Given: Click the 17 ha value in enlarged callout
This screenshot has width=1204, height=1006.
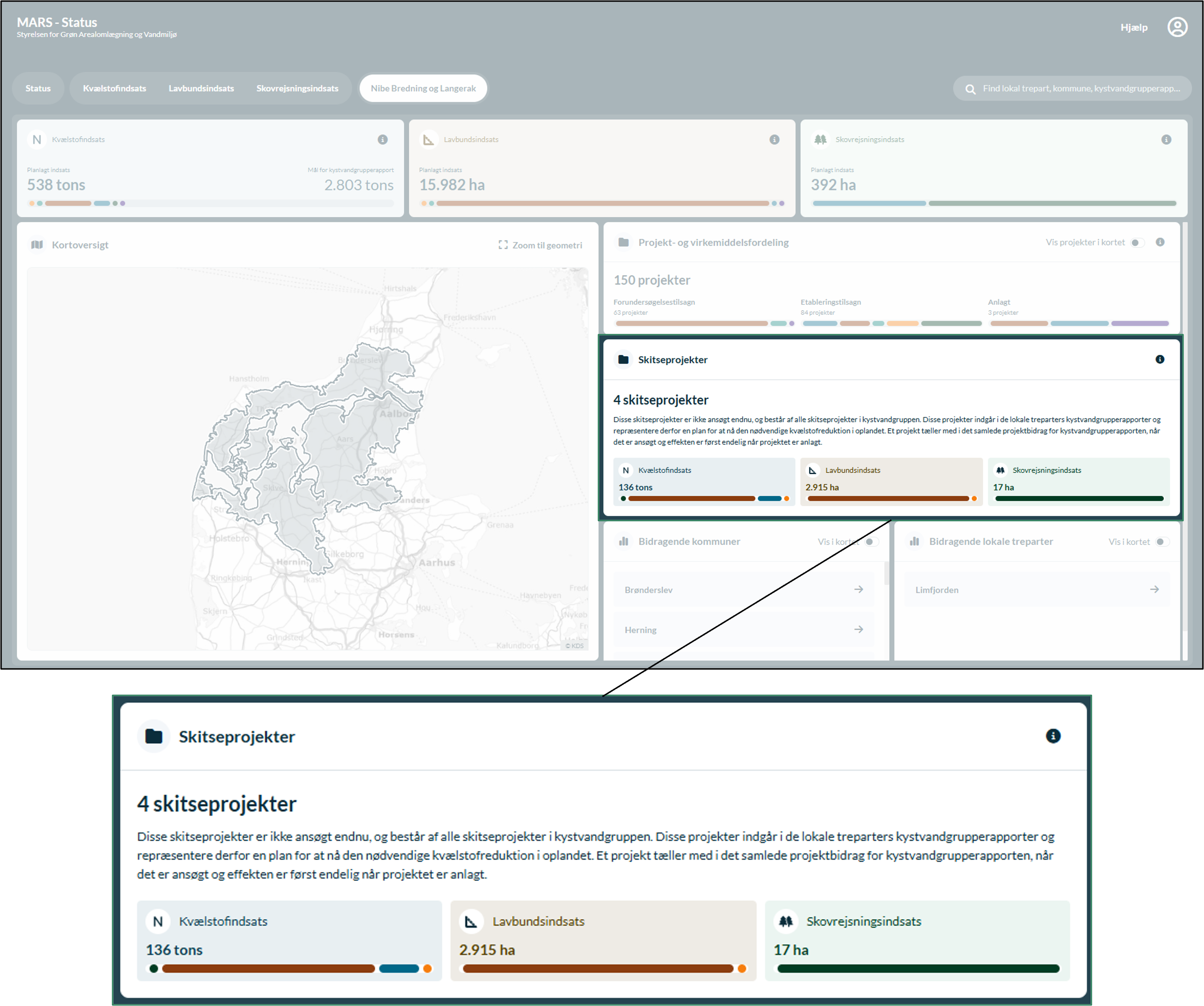Looking at the screenshot, I should 791,950.
